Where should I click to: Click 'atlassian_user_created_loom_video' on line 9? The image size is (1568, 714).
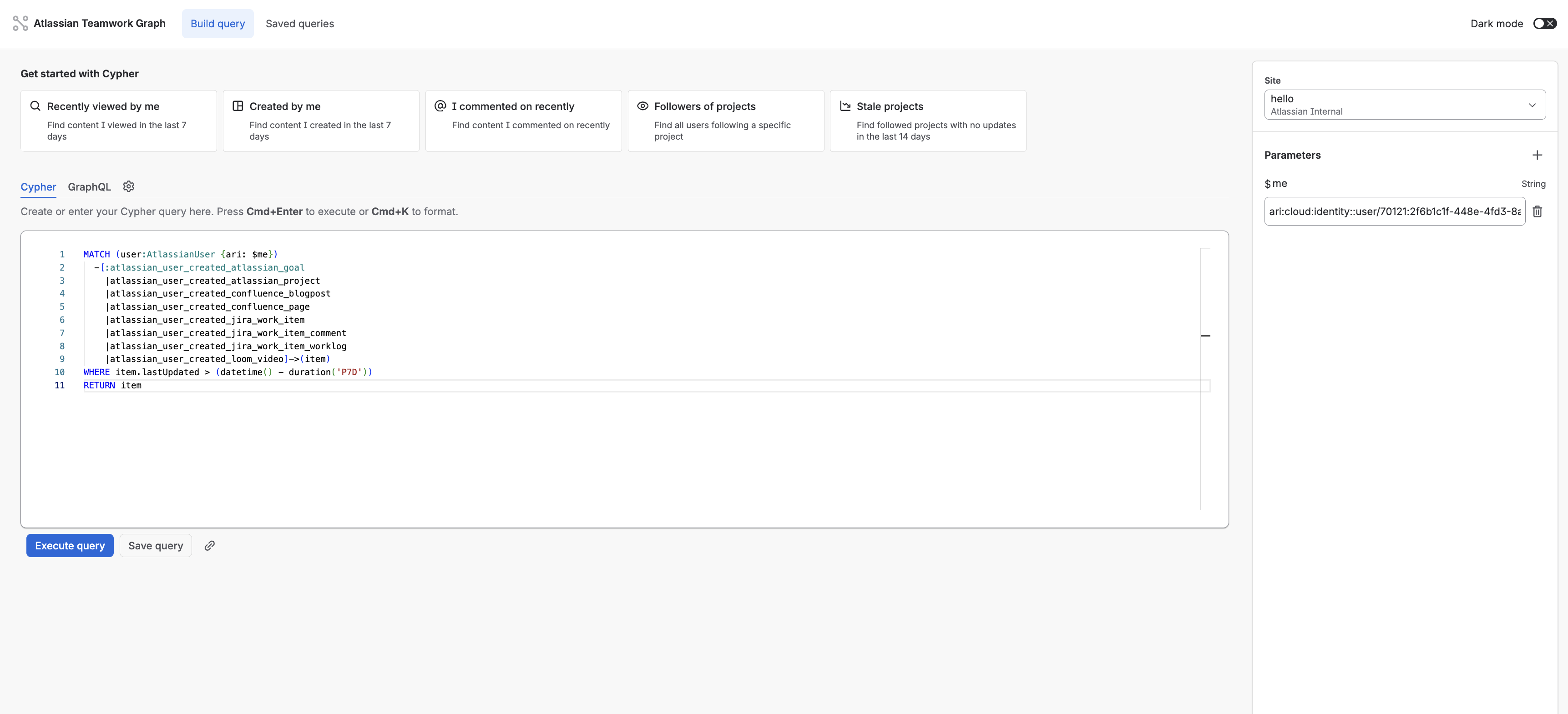(x=197, y=359)
